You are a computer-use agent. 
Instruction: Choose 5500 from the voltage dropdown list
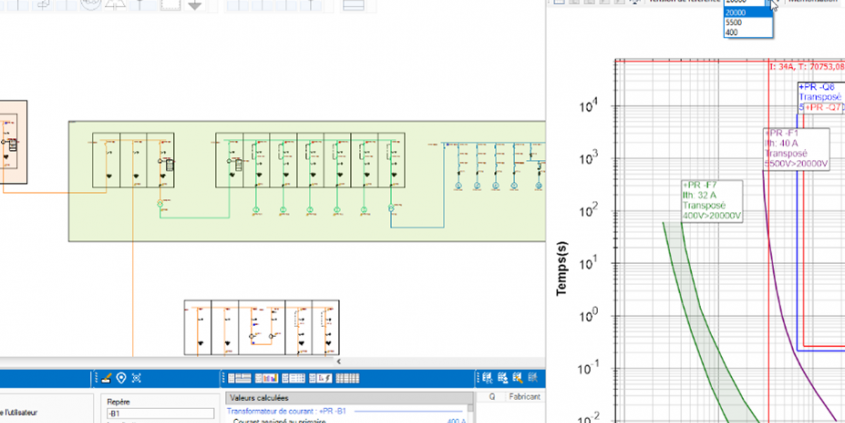(x=748, y=23)
